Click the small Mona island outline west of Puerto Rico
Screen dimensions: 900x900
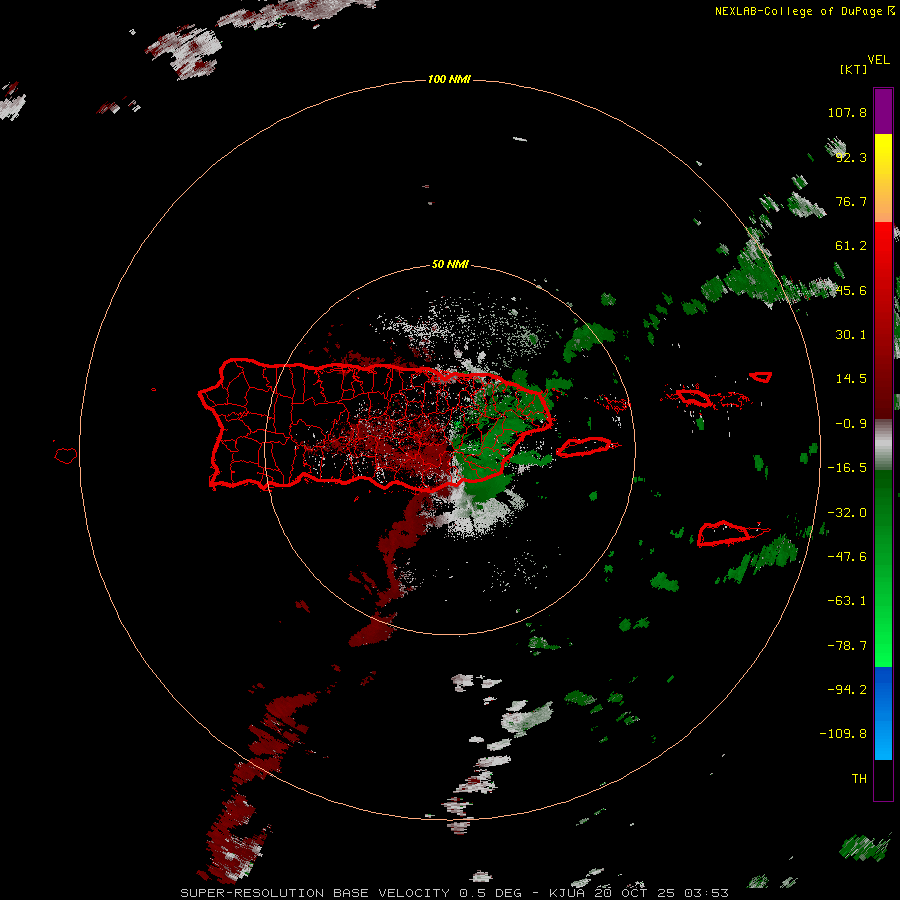click(66, 456)
